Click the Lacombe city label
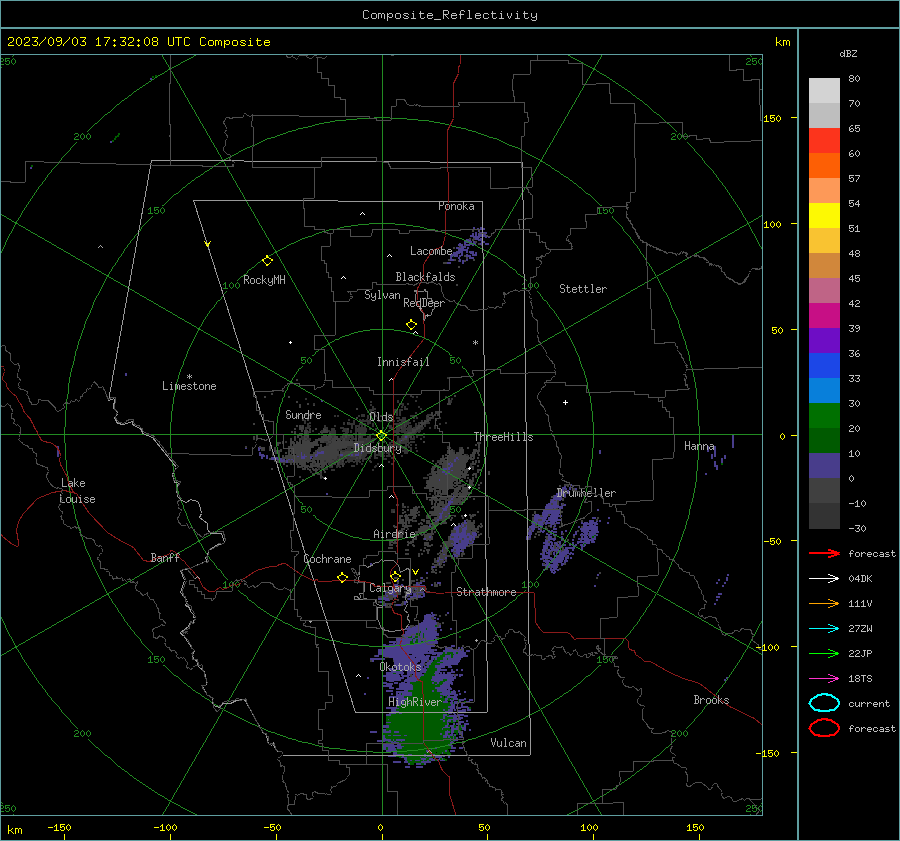This screenshot has width=900, height=841. [430, 251]
